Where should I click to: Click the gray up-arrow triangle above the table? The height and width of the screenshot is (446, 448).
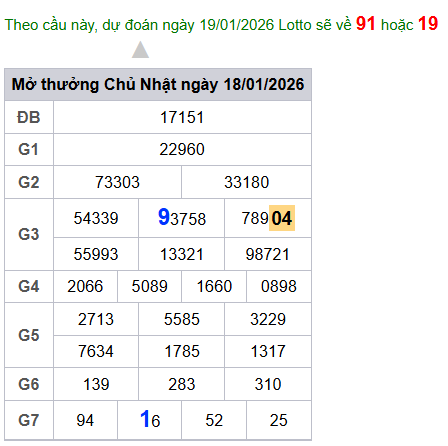[140, 50]
